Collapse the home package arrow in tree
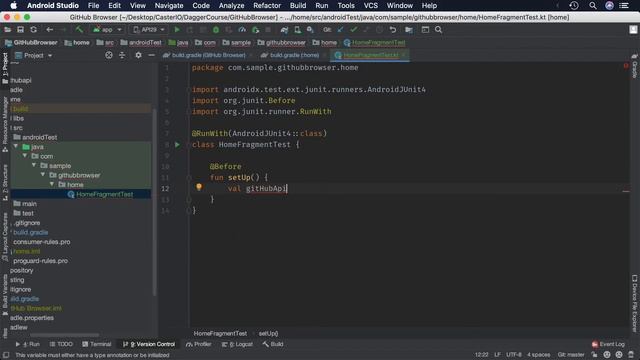The height and width of the screenshot is (360, 640). coord(52,184)
